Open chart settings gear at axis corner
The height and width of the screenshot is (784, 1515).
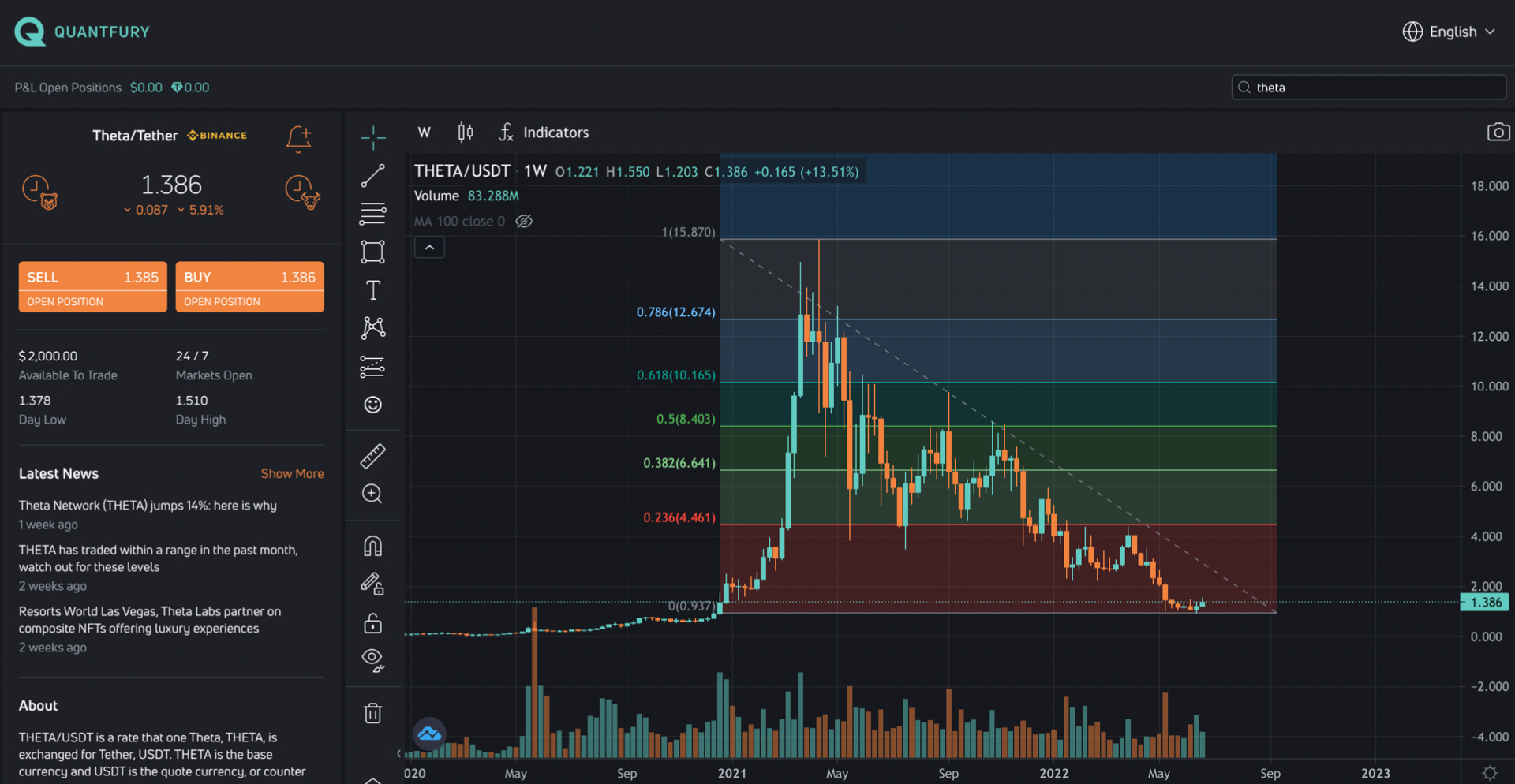click(1489, 773)
